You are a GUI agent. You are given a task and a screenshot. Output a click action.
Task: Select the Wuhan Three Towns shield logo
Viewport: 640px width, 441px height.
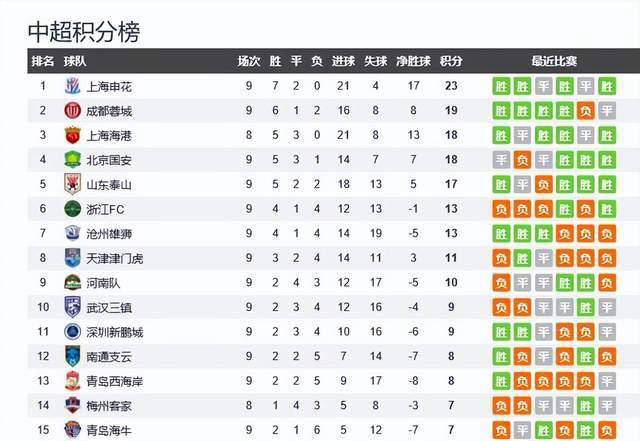coord(73,307)
